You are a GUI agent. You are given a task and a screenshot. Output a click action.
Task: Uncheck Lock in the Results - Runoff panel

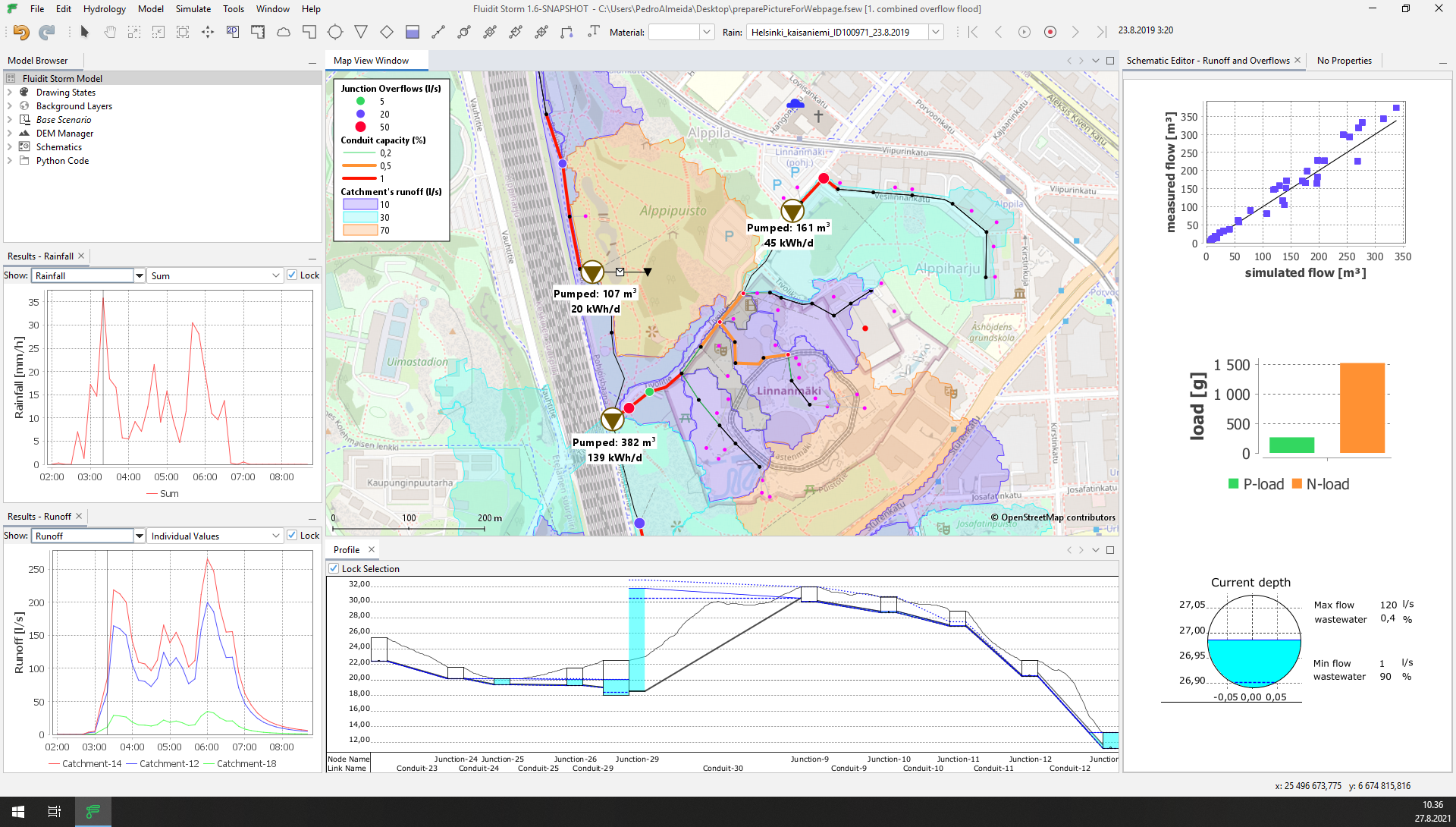293,535
